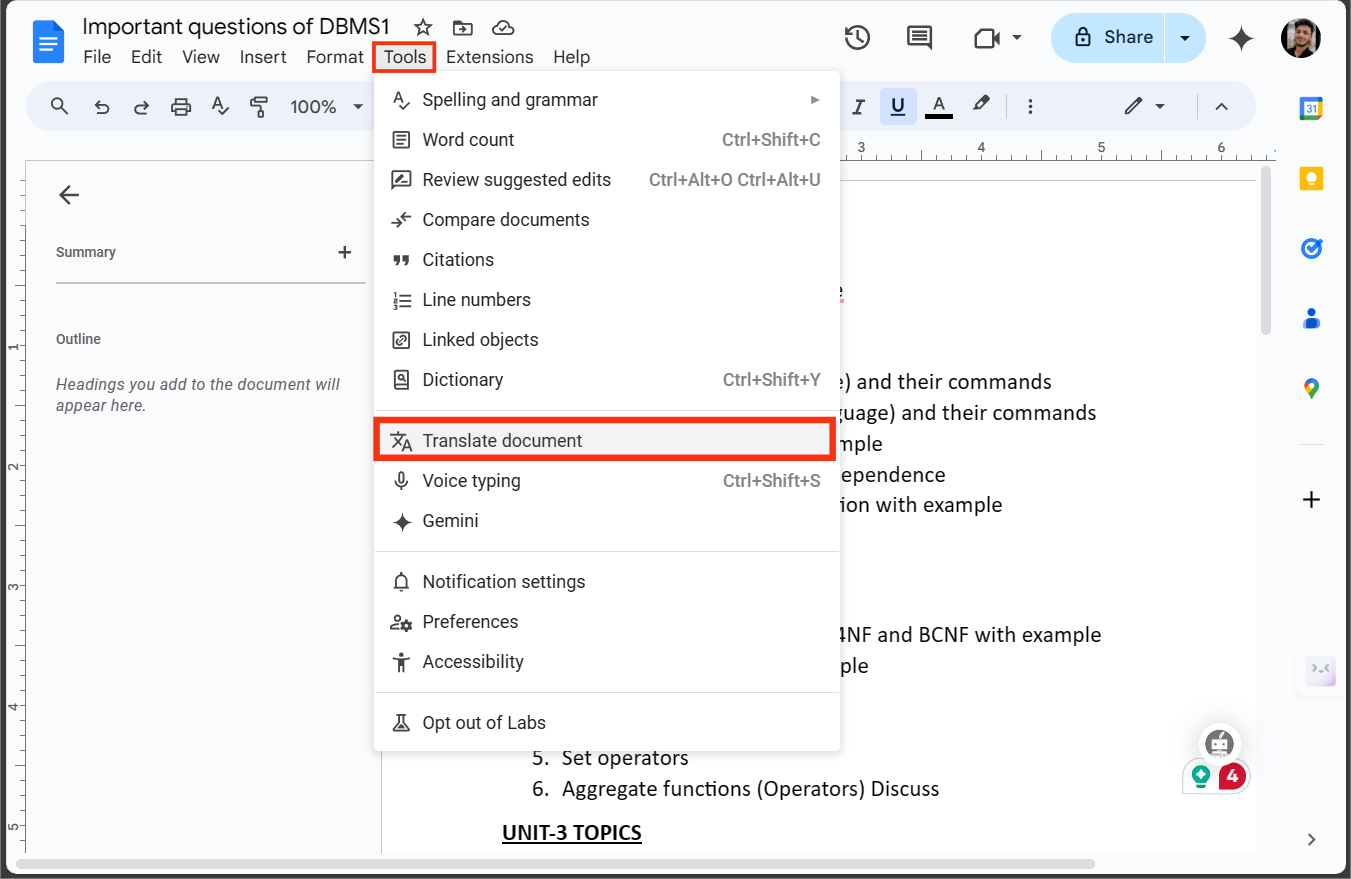Open Google Maps side panel
1351x879 pixels.
tap(1312, 389)
